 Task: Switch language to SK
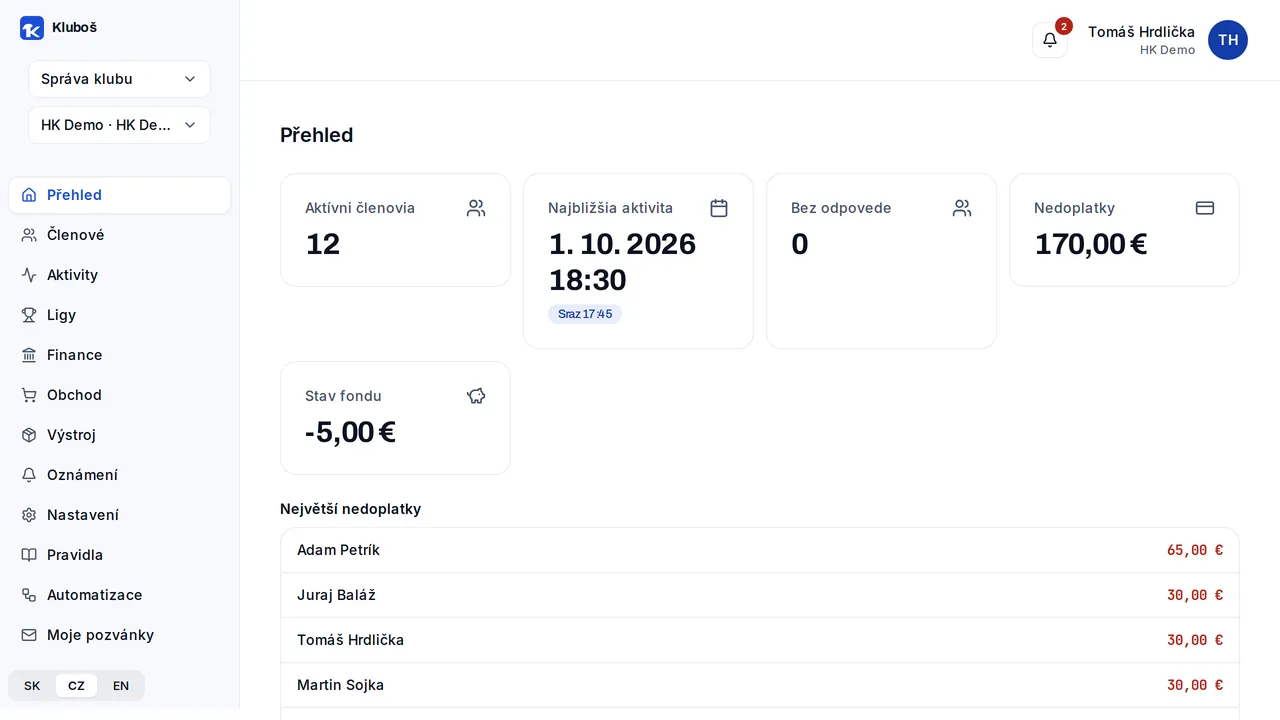(x=32, y=686)
